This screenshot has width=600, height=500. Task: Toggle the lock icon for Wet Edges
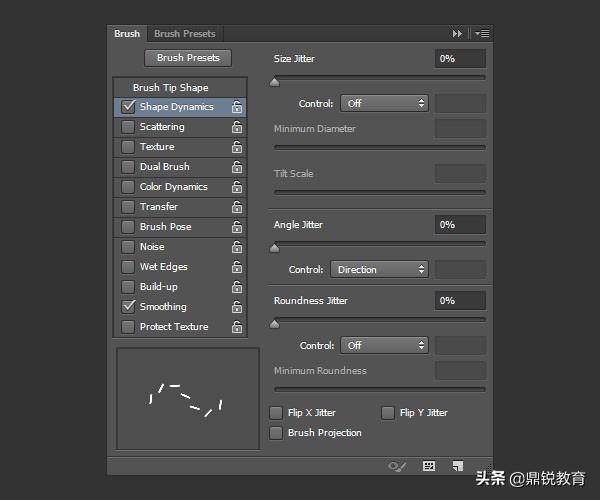(237, 267)
